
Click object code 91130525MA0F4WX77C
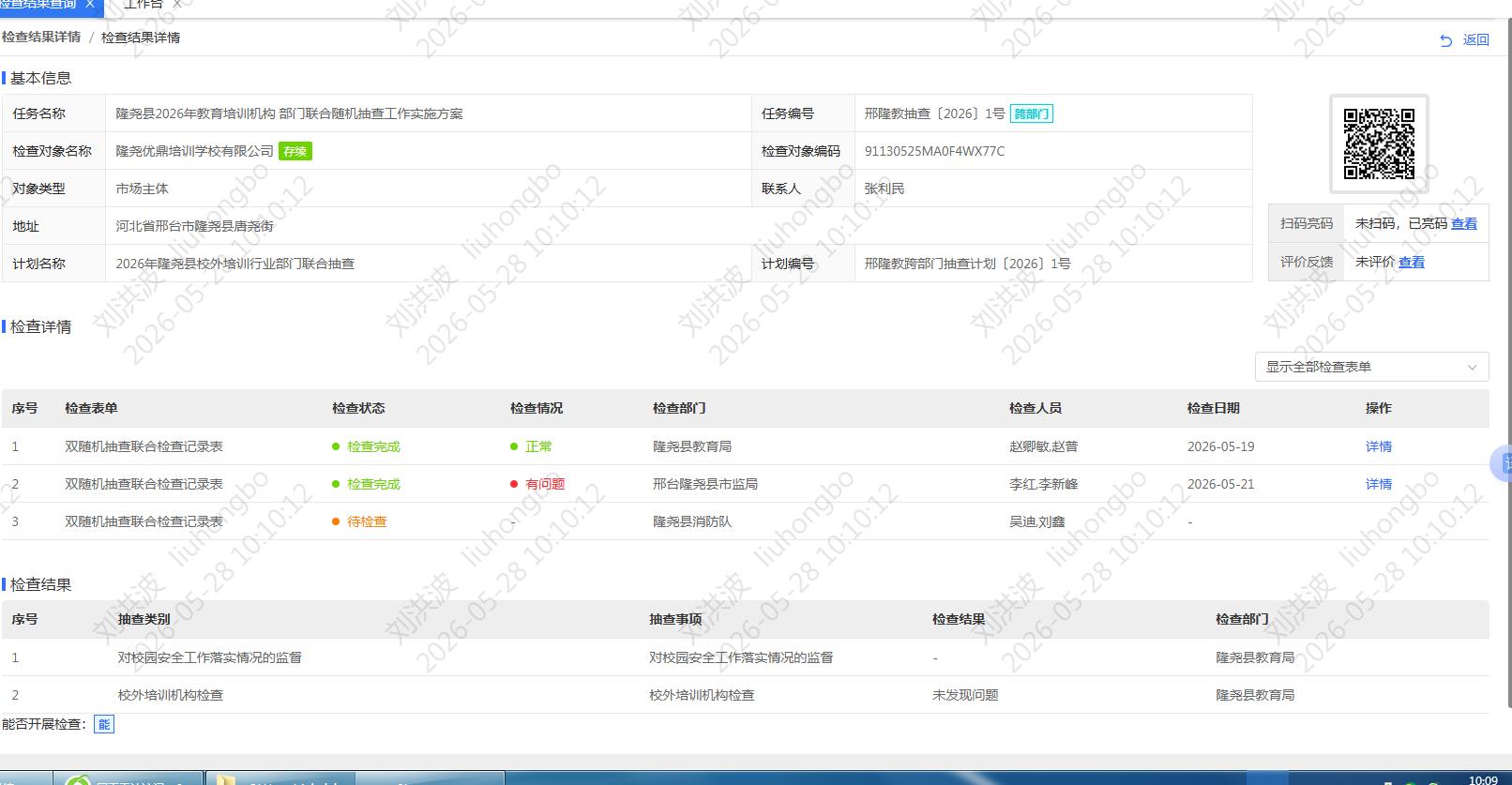[934, 151]
